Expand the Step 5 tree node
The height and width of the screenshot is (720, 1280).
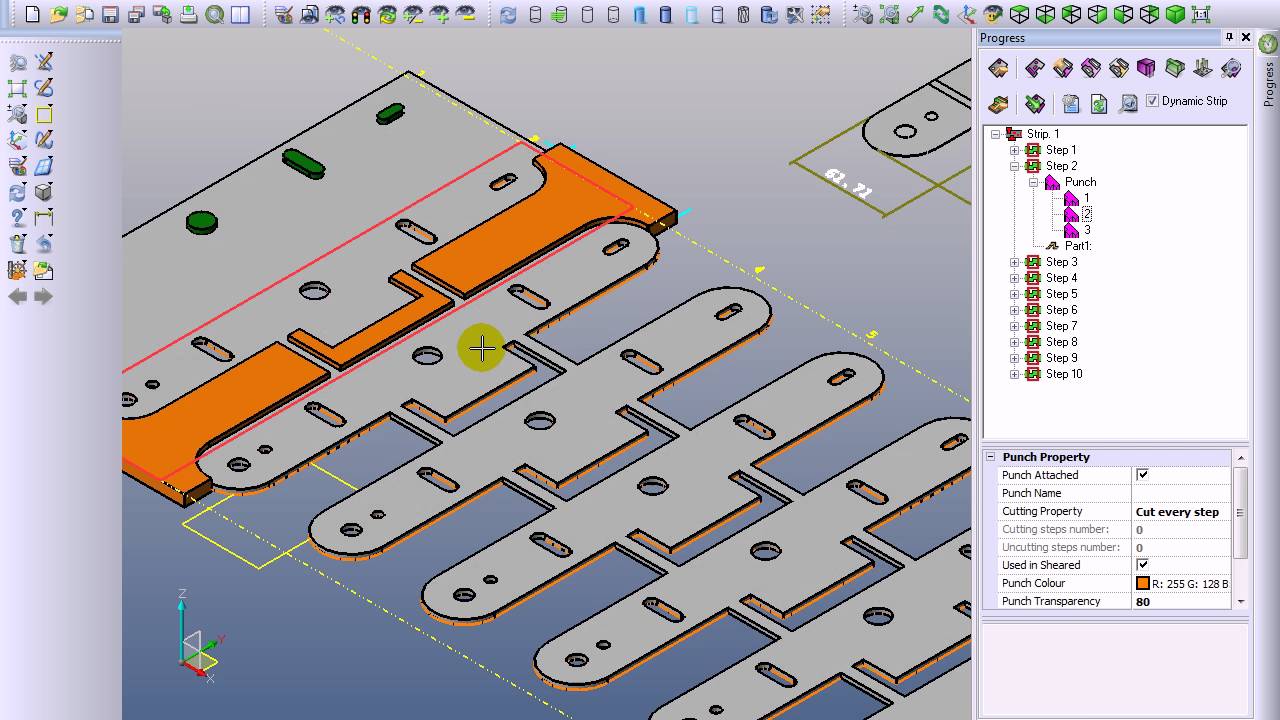(x=1014, y=294)
